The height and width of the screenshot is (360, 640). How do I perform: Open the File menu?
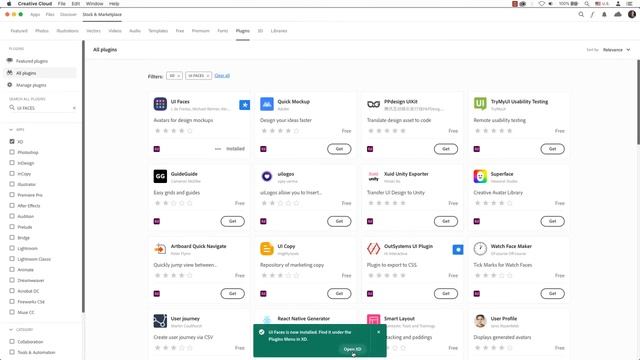point(62,4)
